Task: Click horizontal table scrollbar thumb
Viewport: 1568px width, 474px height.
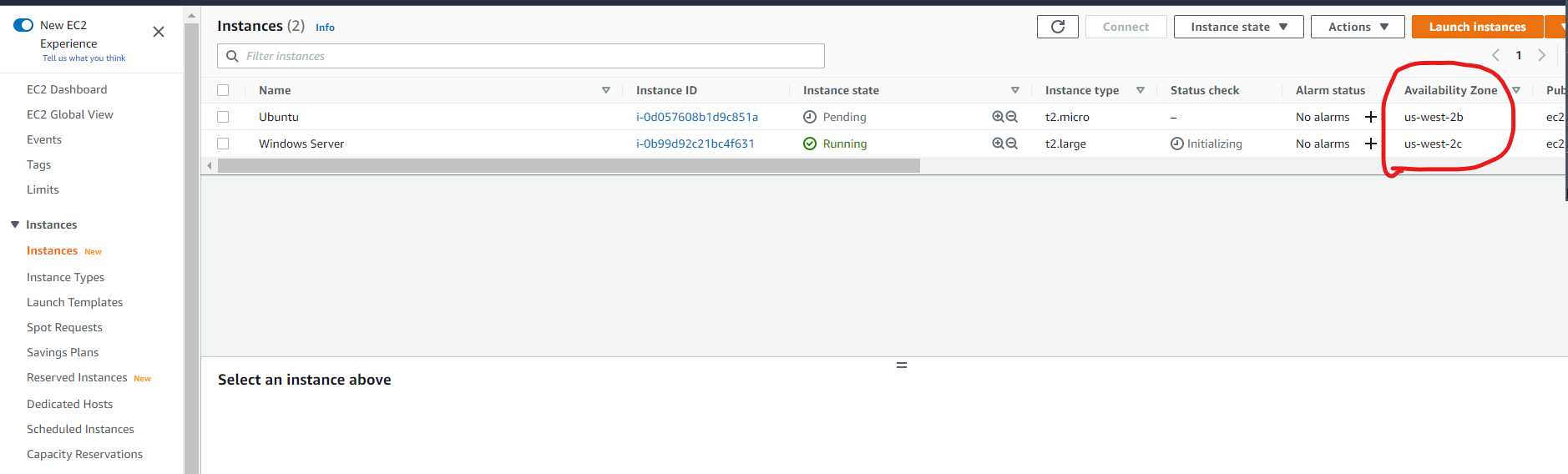Action: pos(569,166)
